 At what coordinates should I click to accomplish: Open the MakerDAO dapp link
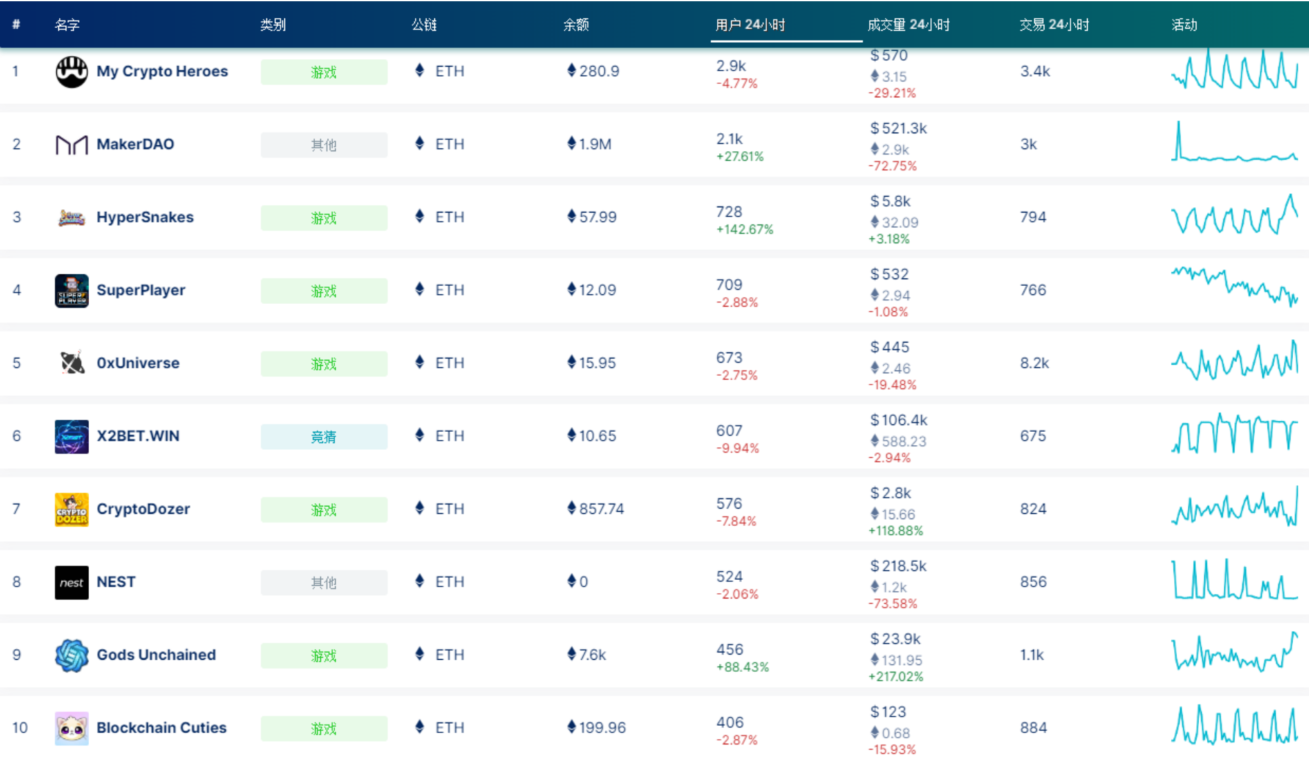pyautogui.click(x=135, y=144)
